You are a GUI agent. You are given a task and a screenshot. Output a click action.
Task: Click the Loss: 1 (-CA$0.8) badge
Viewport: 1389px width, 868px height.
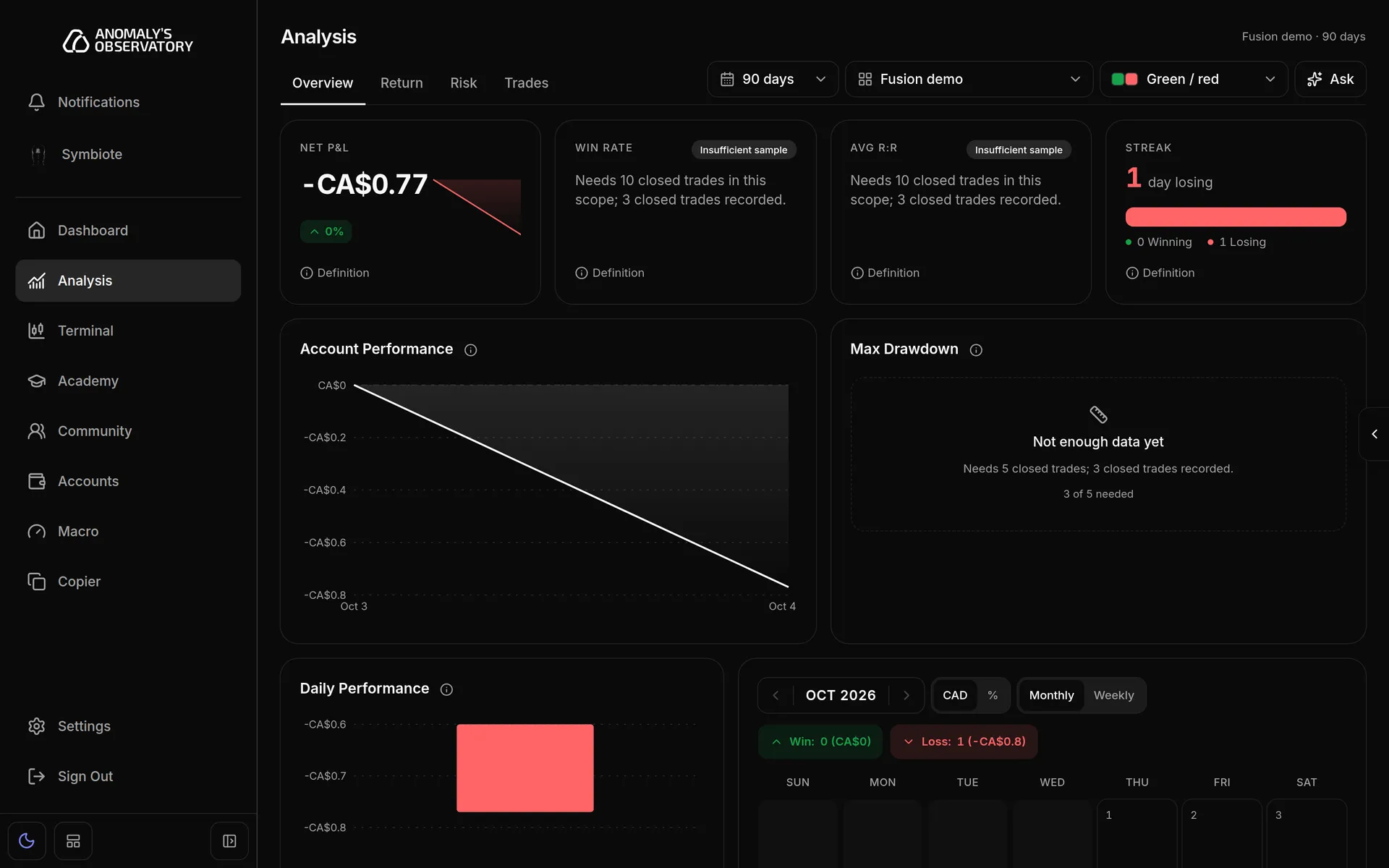964,741
